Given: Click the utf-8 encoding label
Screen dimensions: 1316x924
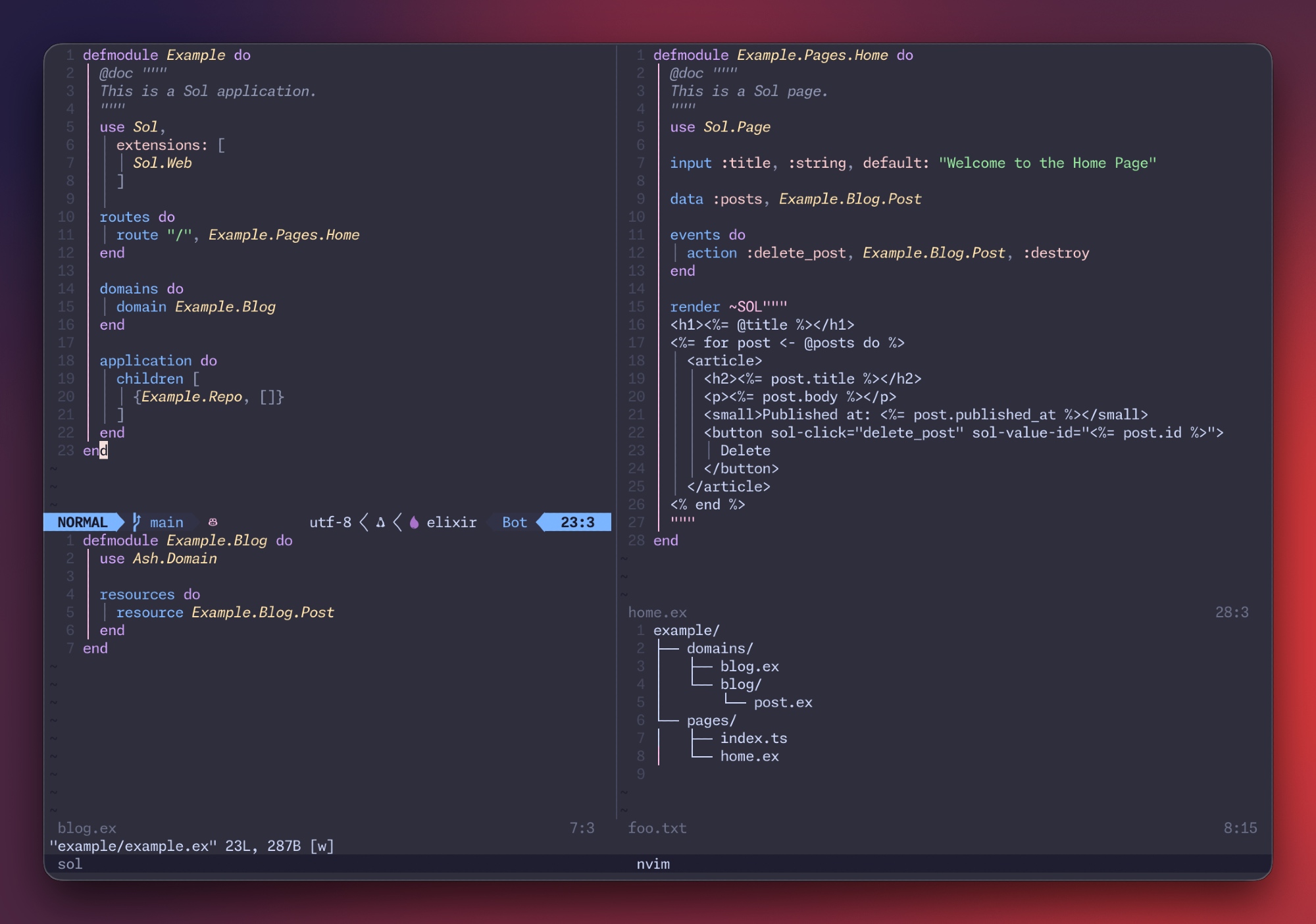Looking at the screenshot, I should [x=330, y=522].
